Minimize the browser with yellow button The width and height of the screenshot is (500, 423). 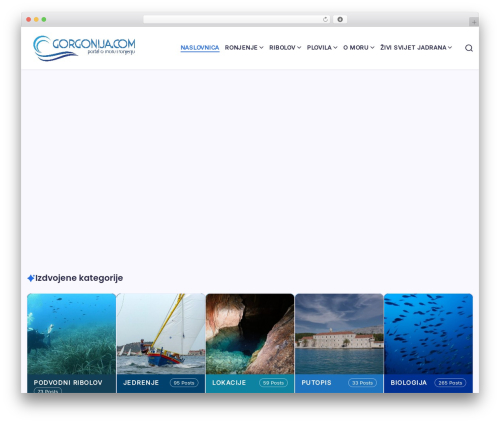point(36,19)
